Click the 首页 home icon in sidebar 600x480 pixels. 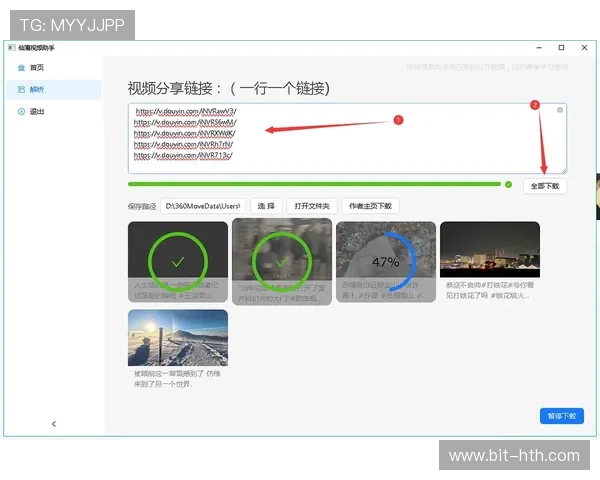pyautogui.click(x=21, y=67)
